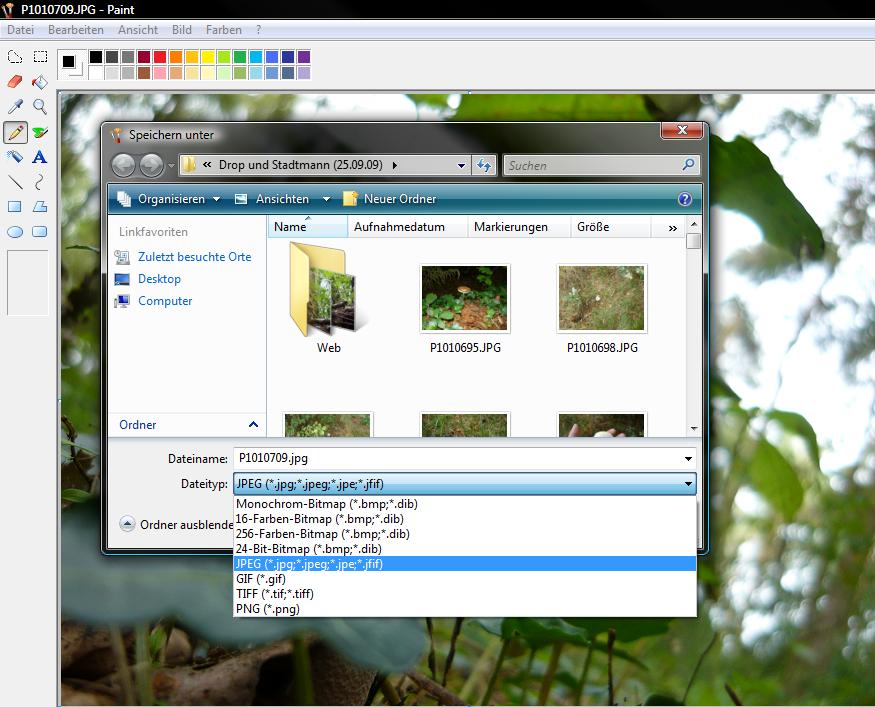Select the Ellipse shape tool
This screenshot has width=875, height=707.
click(15, 232)
